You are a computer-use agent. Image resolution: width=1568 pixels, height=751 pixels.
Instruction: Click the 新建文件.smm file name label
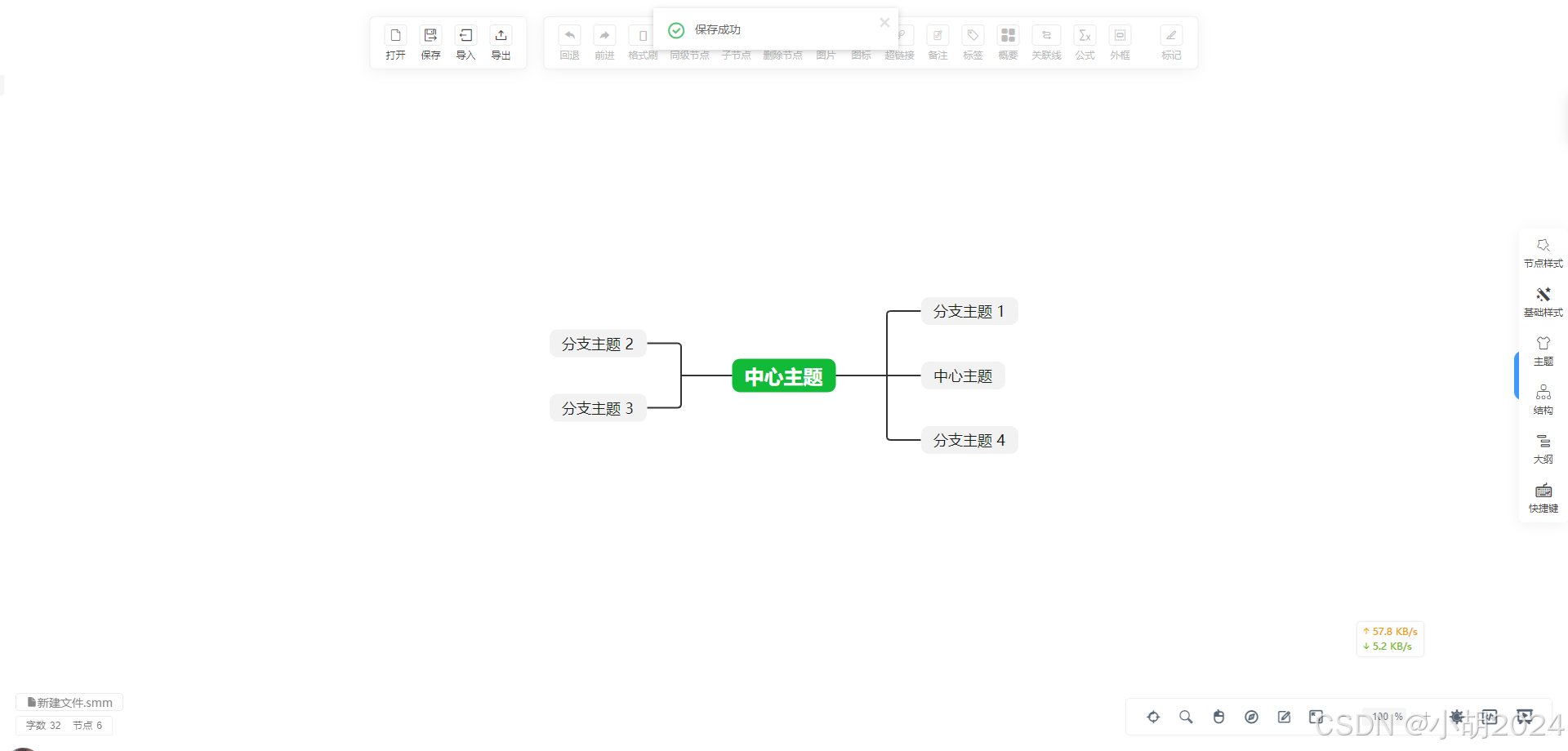(x=69, y=702)
